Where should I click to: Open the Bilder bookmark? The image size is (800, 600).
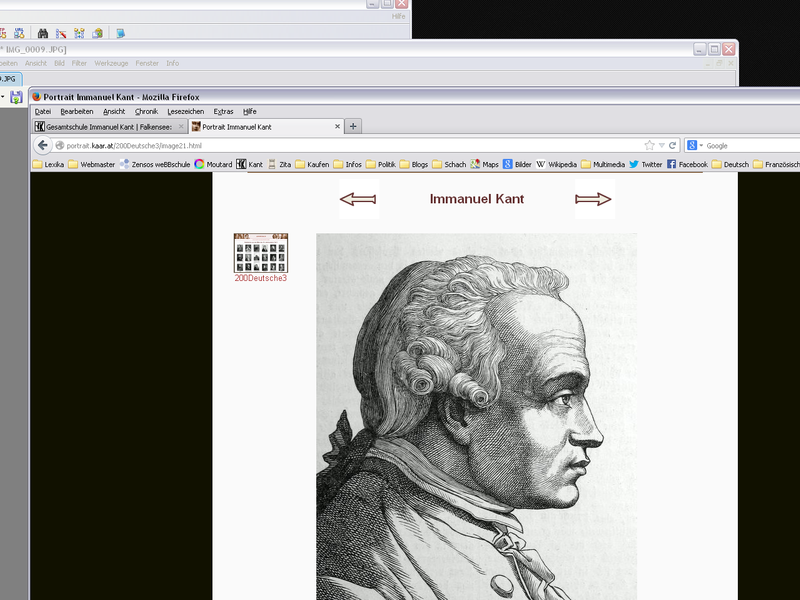[517, 164]
